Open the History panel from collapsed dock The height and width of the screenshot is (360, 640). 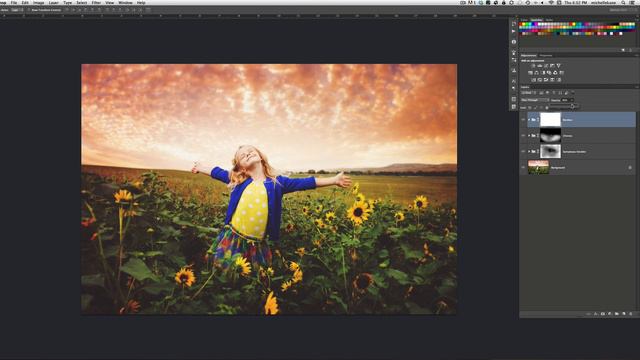(514, 24)
